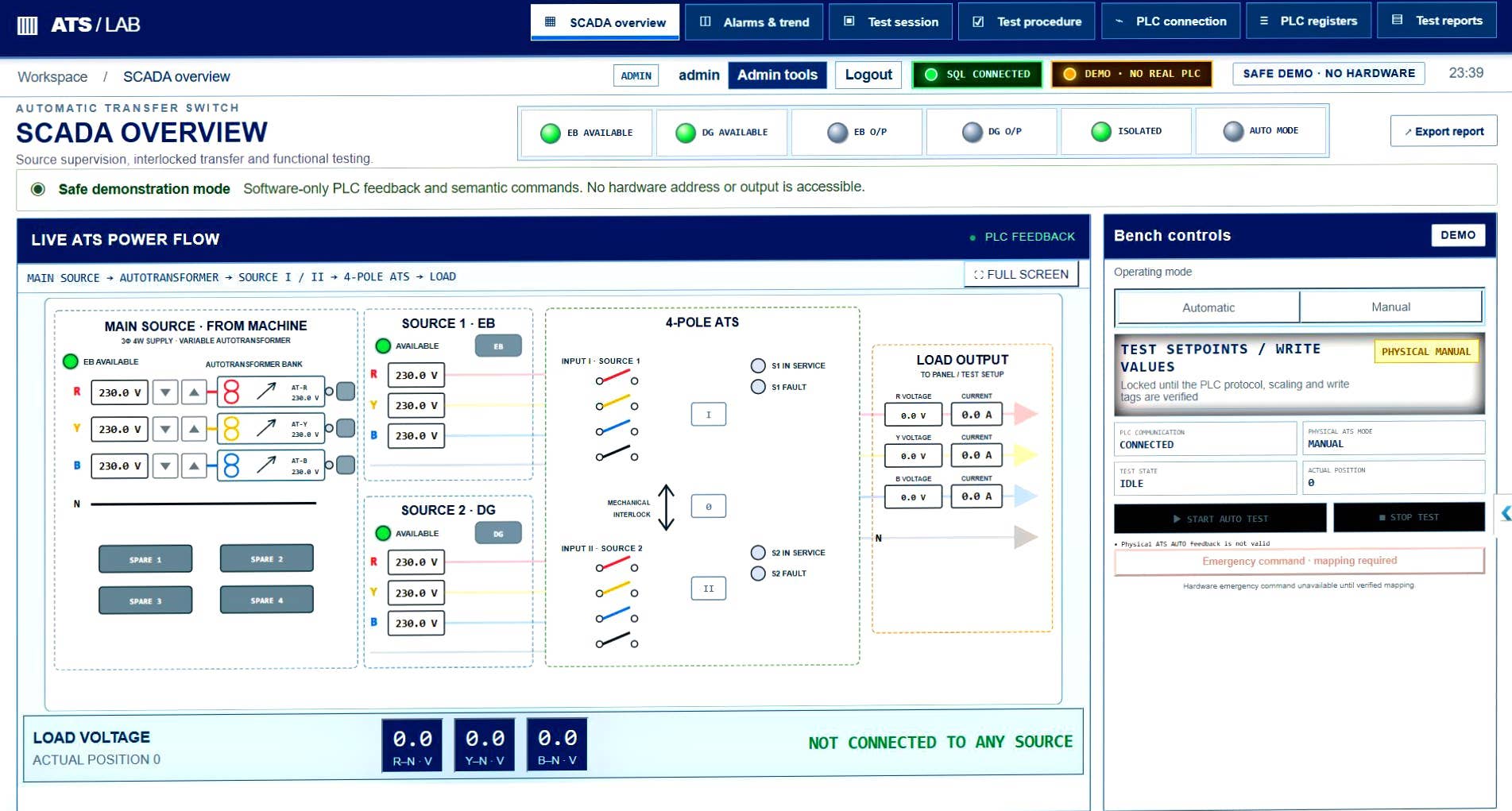1512x811 pixels.
Task: Click the AT-B autotransformer symbol
Action: (271, 465)
